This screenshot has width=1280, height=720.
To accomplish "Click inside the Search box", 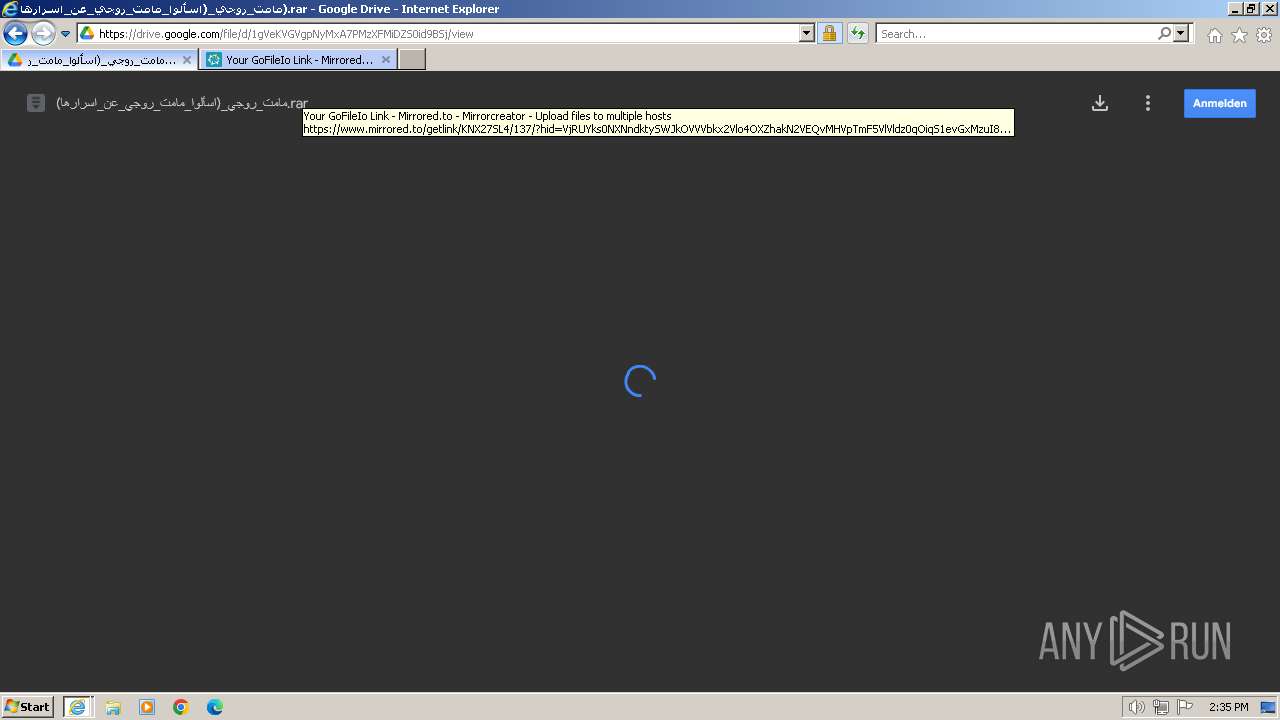I will pyautogui.click(x=1016, y=33).
